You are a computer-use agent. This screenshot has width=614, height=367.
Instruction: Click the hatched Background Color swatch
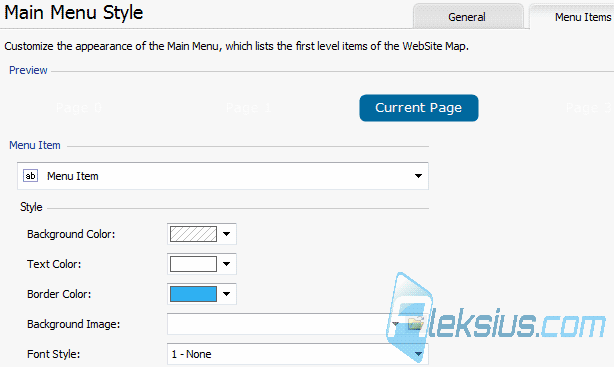pos(193,234)
